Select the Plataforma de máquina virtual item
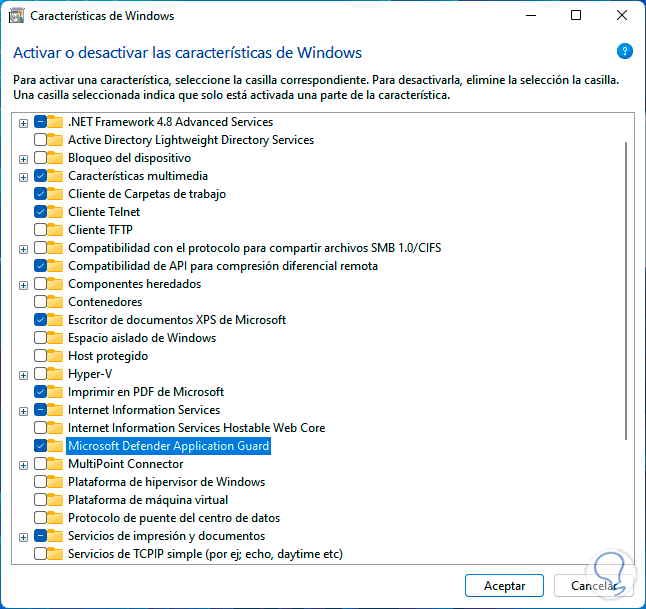Screen dimensions: 646x609 point(147,500)
